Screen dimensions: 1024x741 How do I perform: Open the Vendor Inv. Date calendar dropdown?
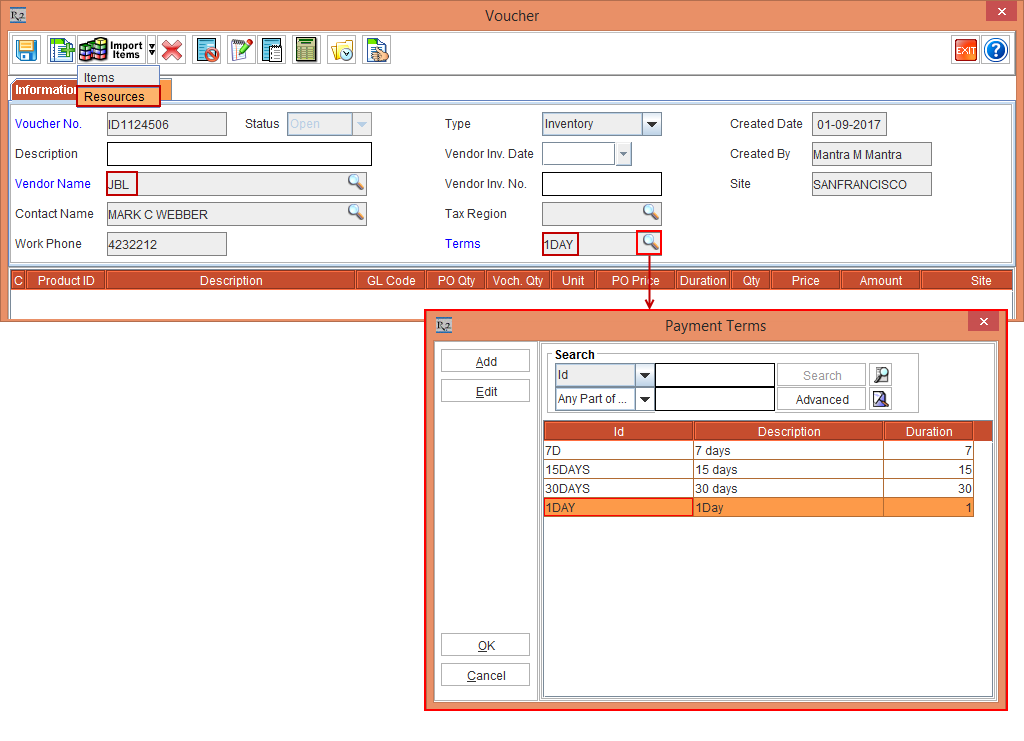pyautogui.click(x=625, y=154)
